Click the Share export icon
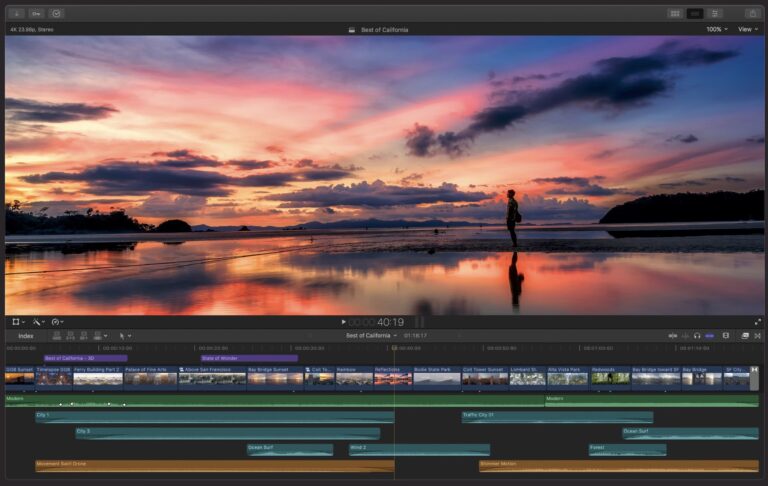Screen dimensions: 768x486 coord(752,13)
